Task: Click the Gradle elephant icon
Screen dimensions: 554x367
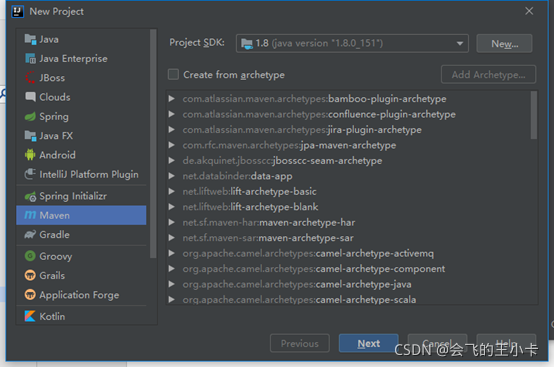Action: pos(30,235)
